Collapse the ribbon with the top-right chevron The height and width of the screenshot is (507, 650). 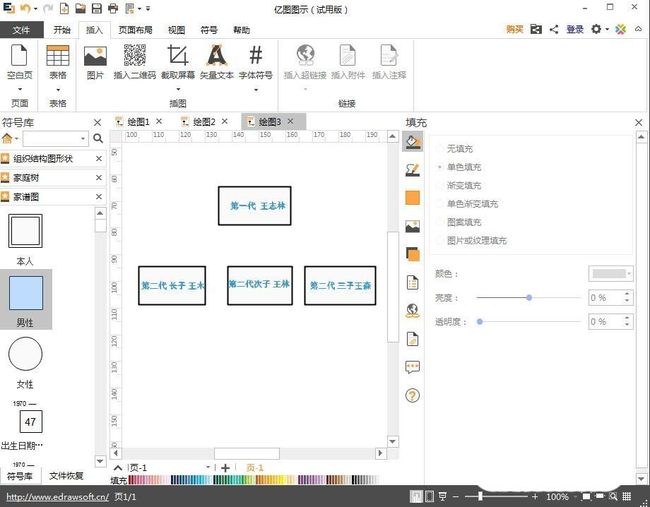(638, 29)
